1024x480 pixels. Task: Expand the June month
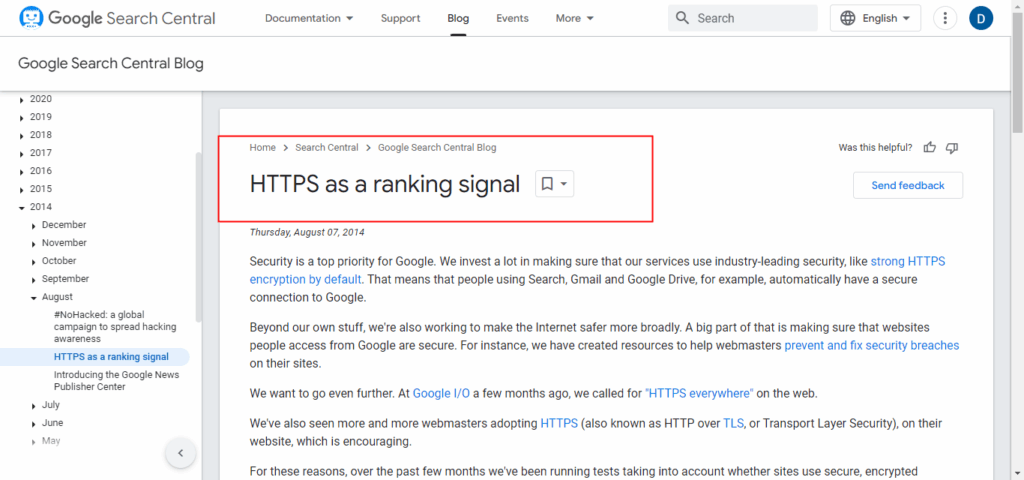point(33,423)
